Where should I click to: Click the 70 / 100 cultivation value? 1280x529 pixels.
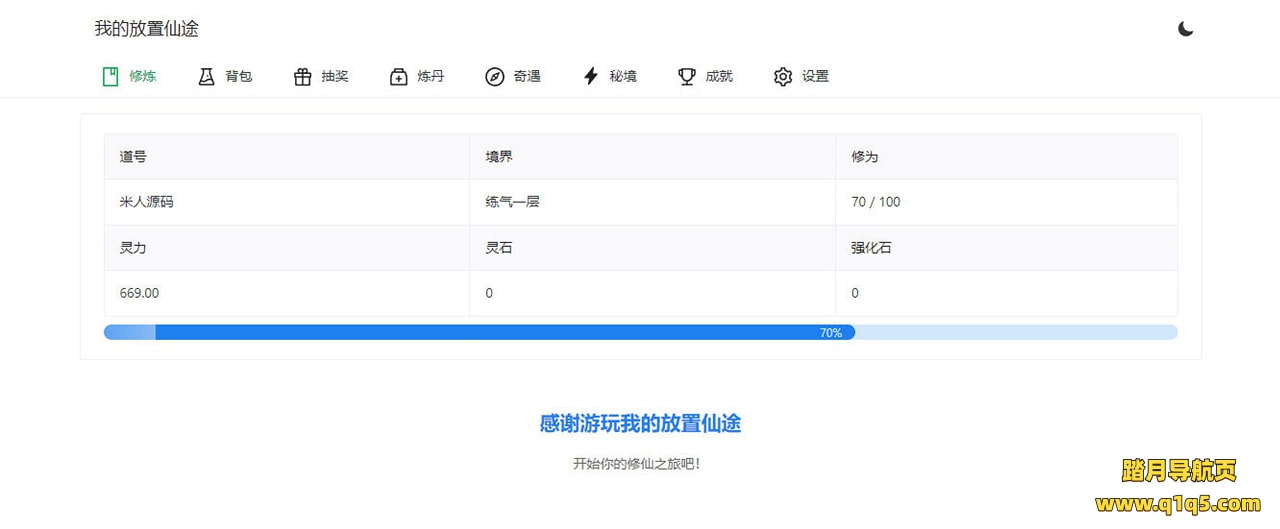(875, 202)
